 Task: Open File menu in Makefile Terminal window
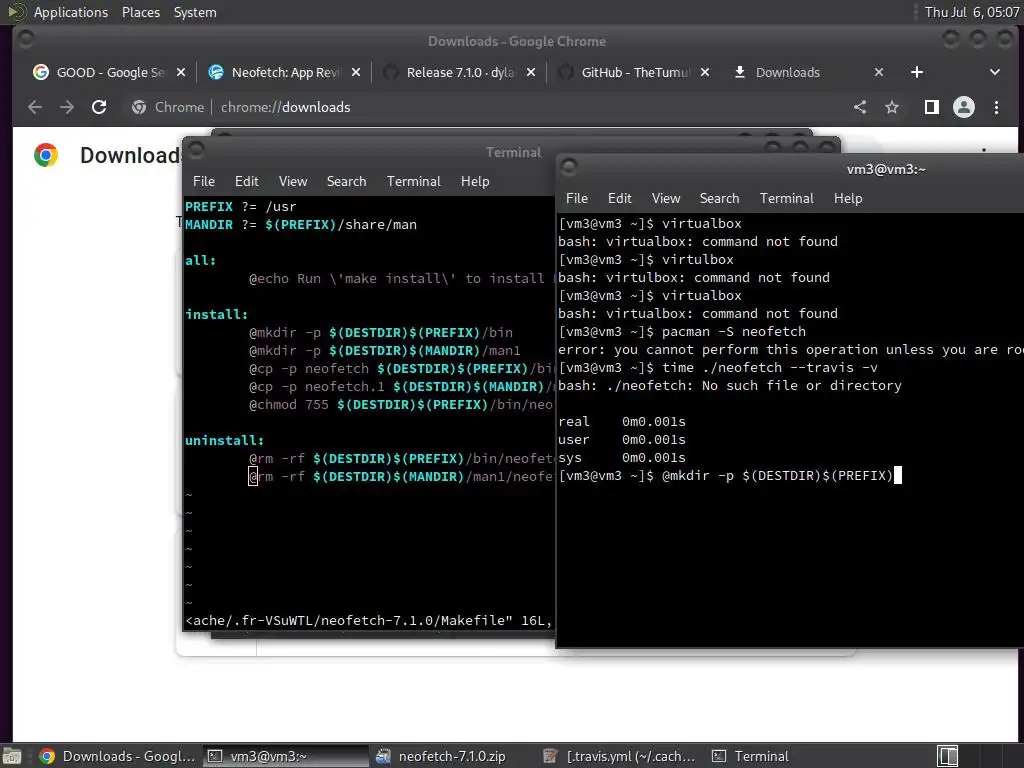coord(204,181)
